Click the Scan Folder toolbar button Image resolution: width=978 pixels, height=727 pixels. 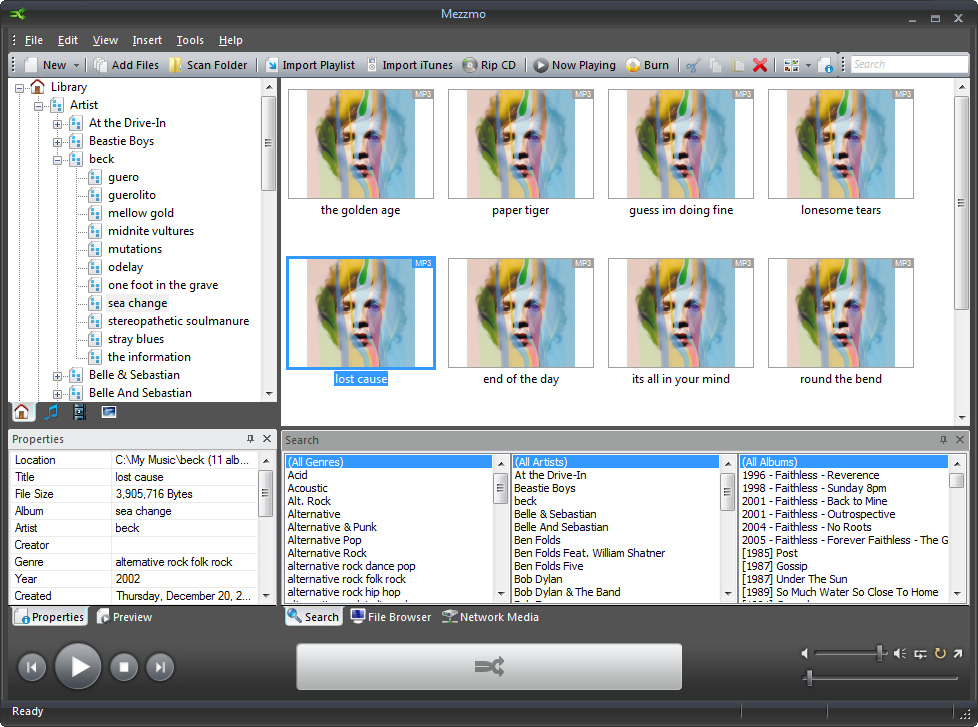[x=208, y=65]
